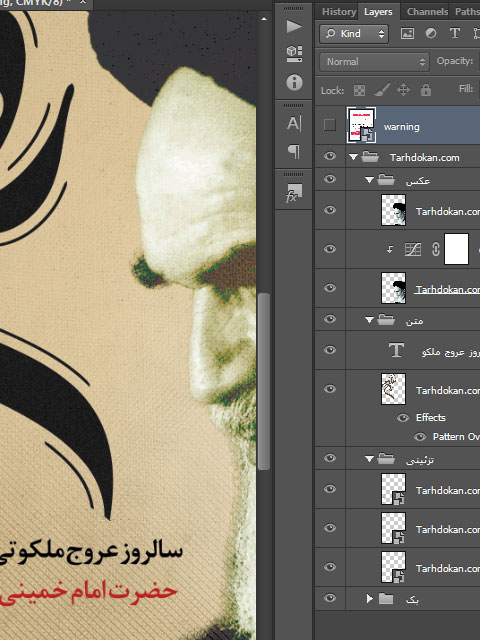The height and width of the screenshot is (640, 480).
Task: Click the Fill label
Action: 466,89
